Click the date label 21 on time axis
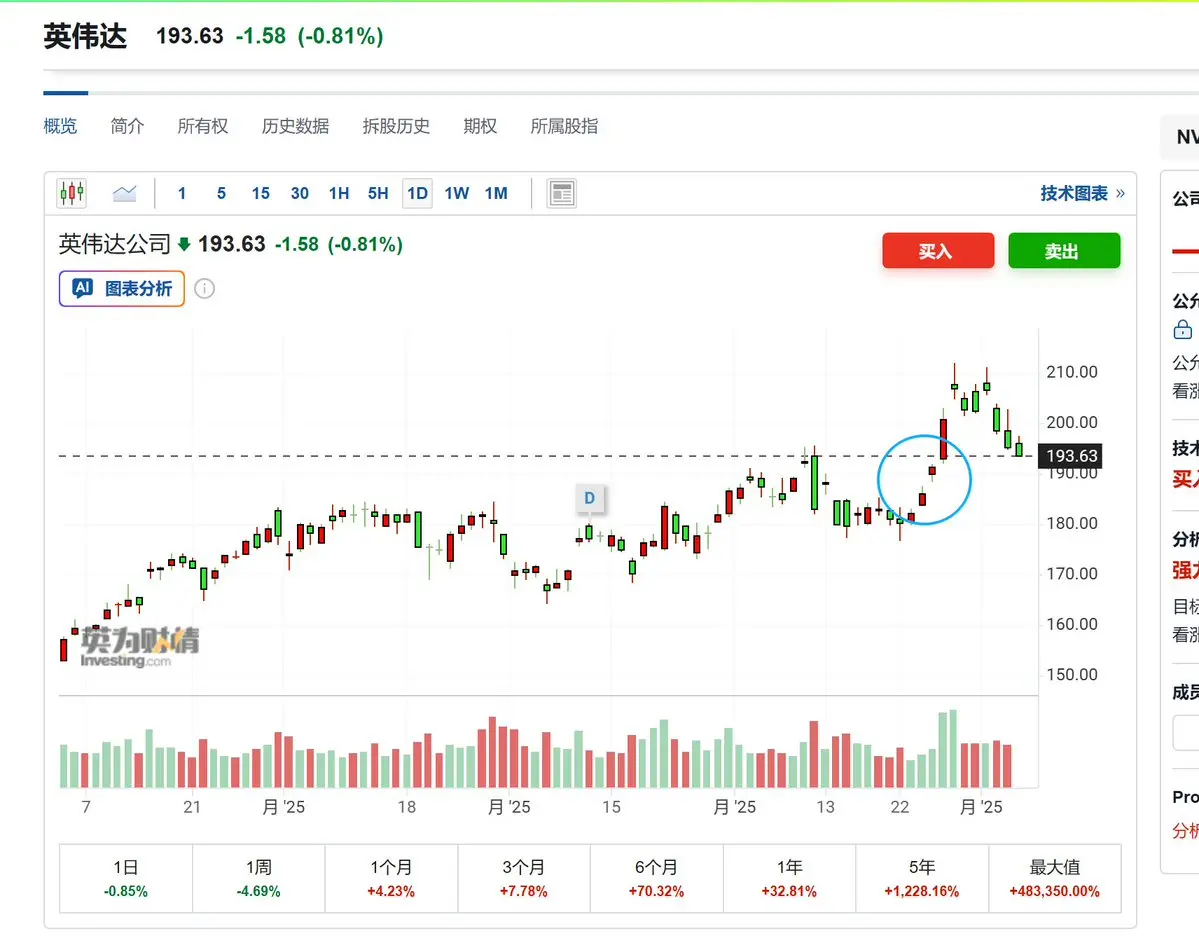Viewport: 1199px width, 943px height. point(192,807)
